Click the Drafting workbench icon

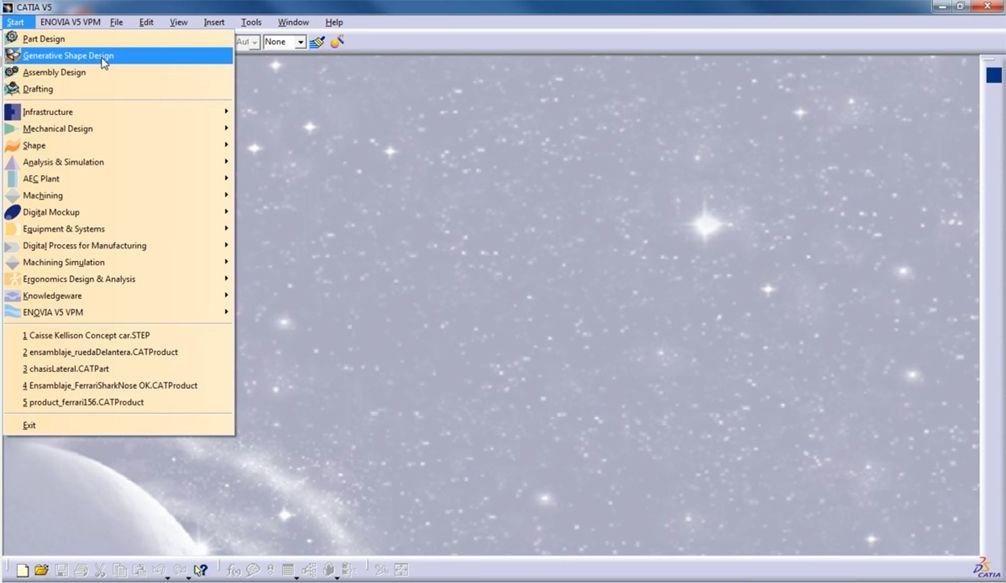point(12,89)
